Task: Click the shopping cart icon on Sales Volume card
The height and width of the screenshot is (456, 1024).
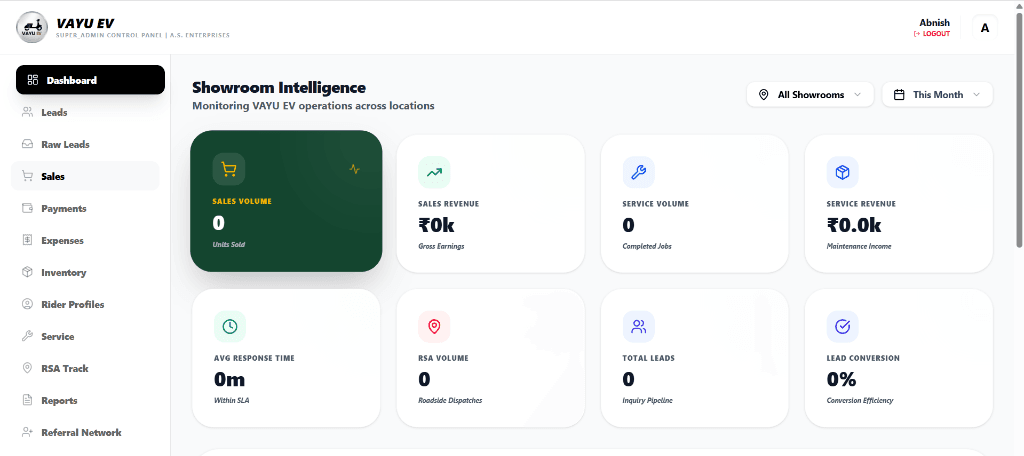Action: click(x=229, y=169)
